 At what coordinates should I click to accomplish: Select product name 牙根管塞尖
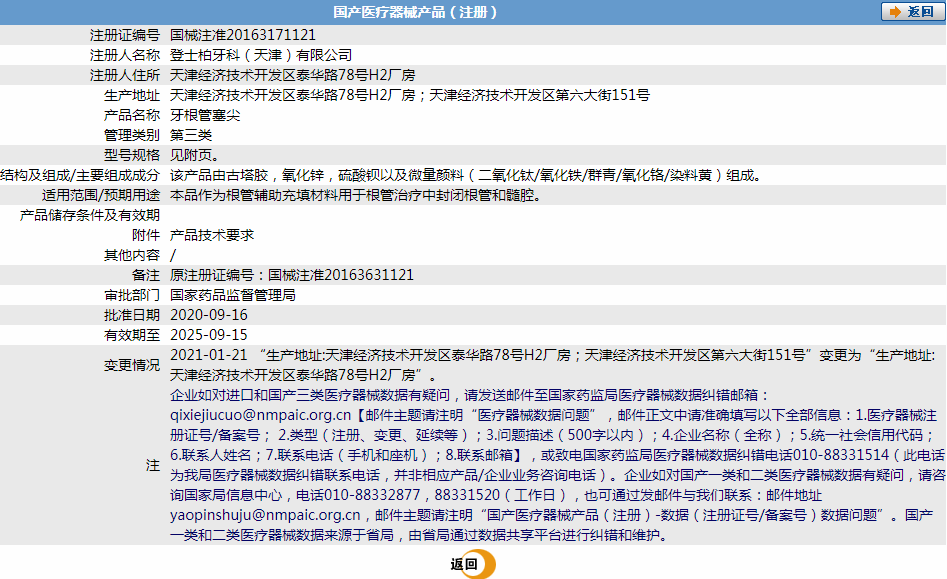(x=205, y=115)
